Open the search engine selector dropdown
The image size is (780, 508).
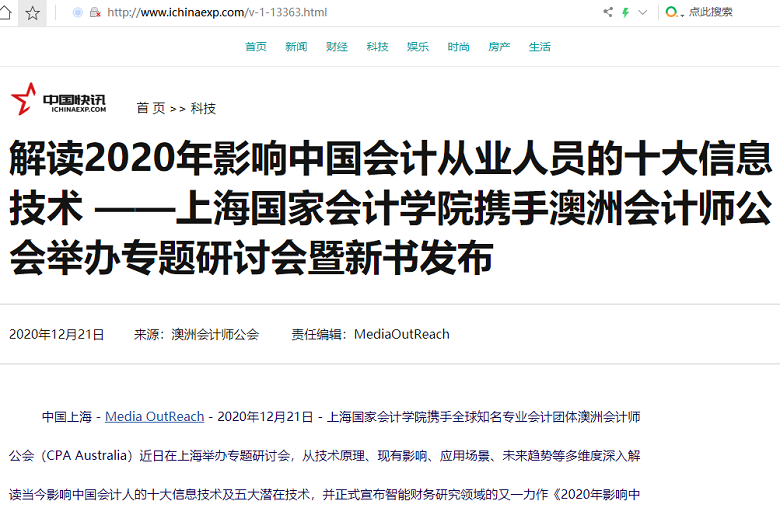675,12
